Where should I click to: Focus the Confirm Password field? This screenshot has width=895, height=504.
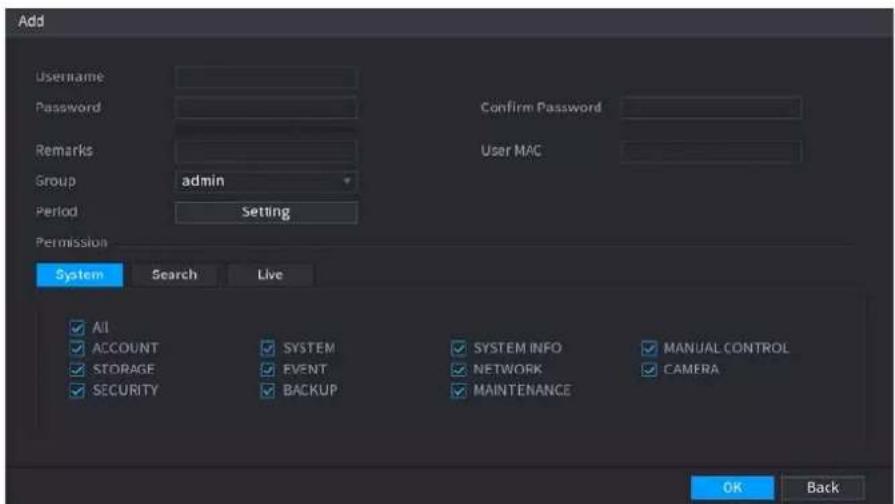(x=711, y=107)
